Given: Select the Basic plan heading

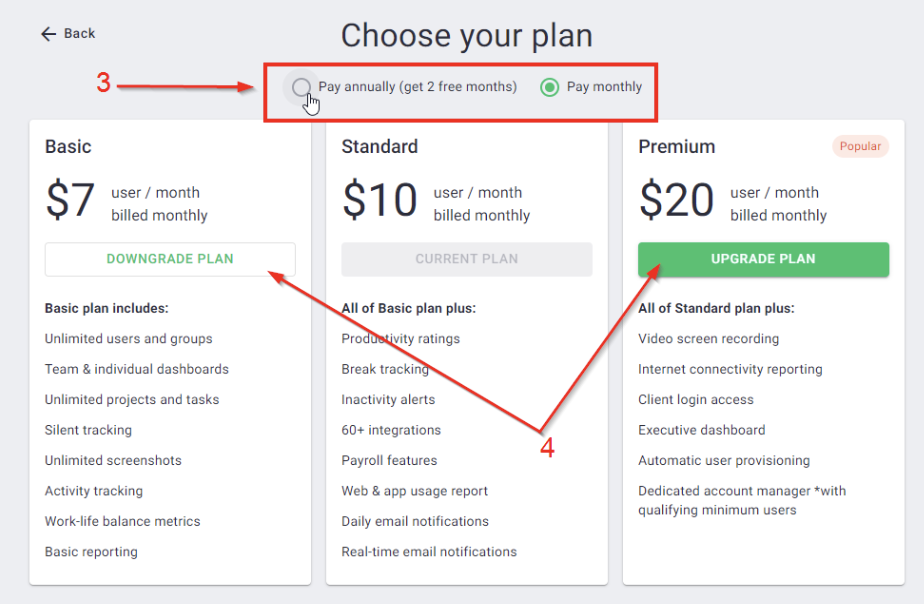Looking at the screenshot, I should (66, 146).
